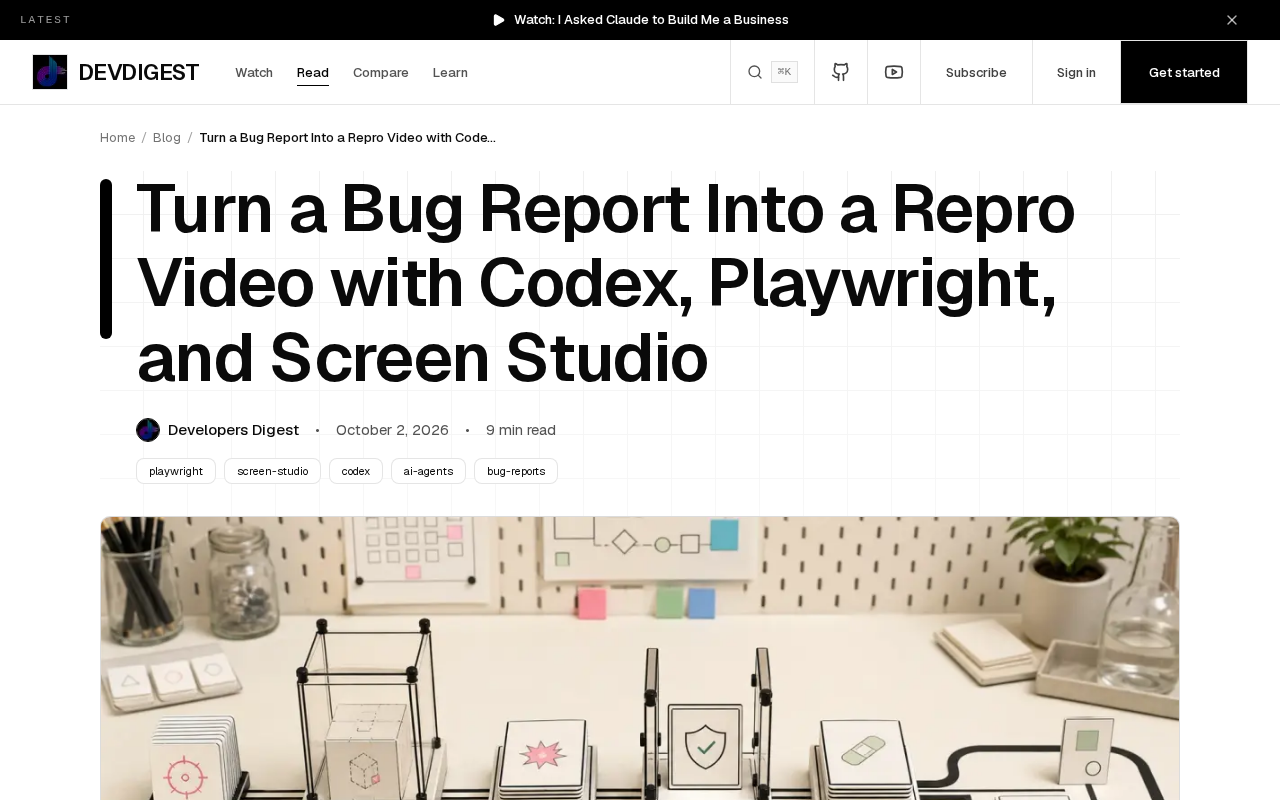
Task: Select the playwright tag
Action: [176, 471]
